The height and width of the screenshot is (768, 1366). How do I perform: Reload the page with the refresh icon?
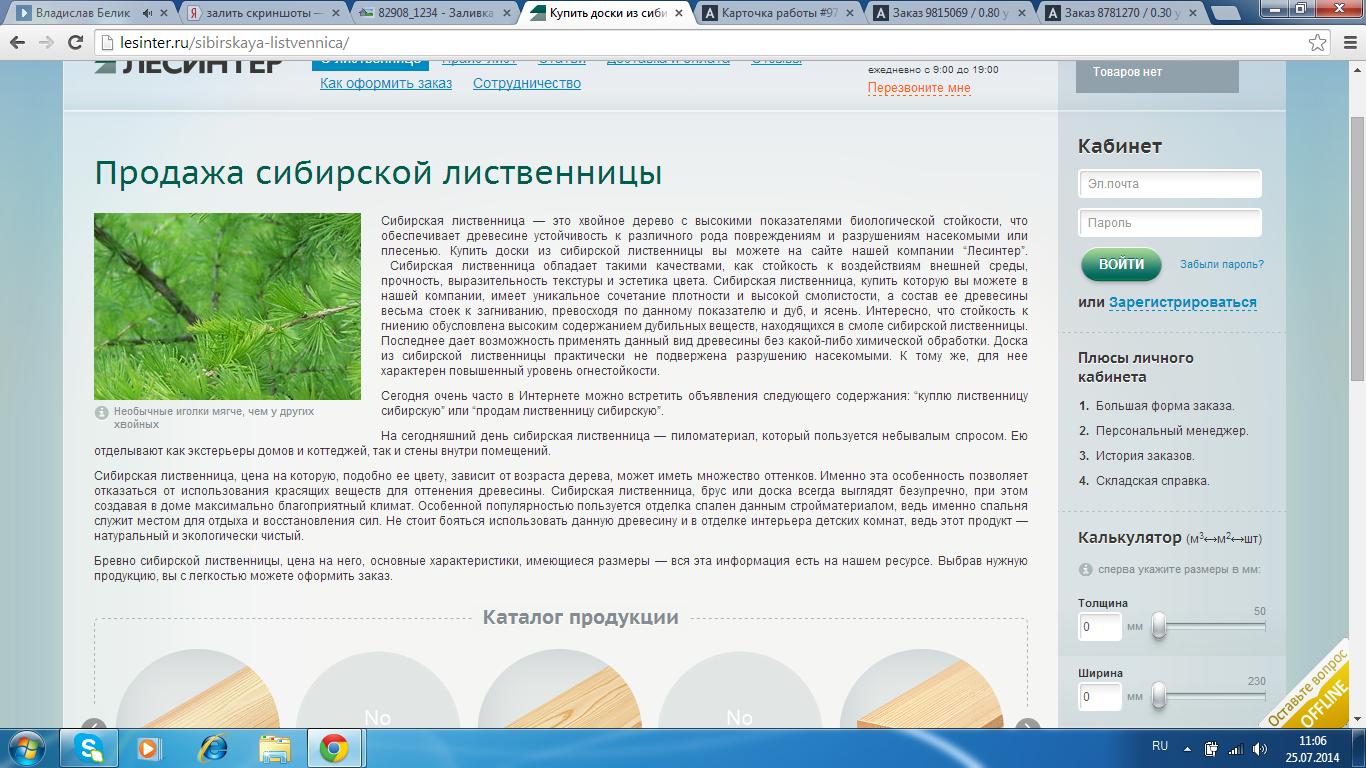(75, 43)
